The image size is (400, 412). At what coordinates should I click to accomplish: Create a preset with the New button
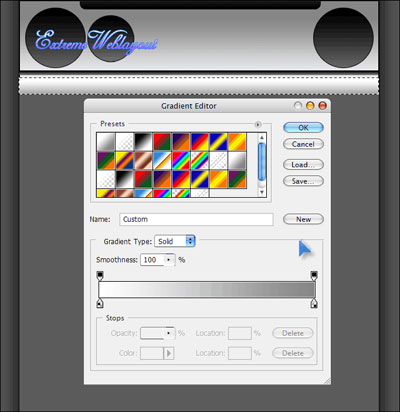point(303,219)
